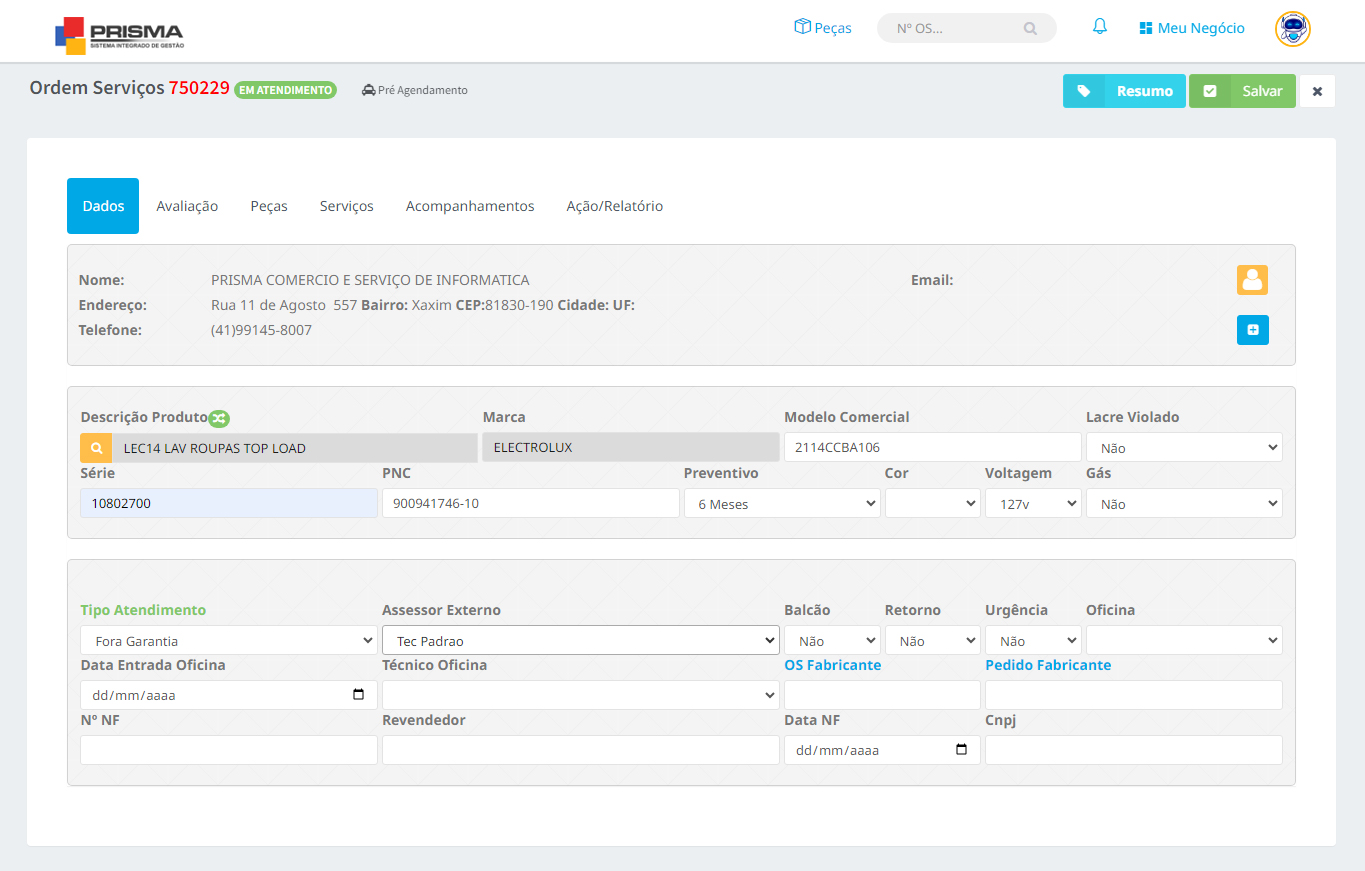Expand the Gás dropdown
Image resolution: width=1365 pixels, height=871 pixels.
pyautogui.click(x=1184, y=504)
